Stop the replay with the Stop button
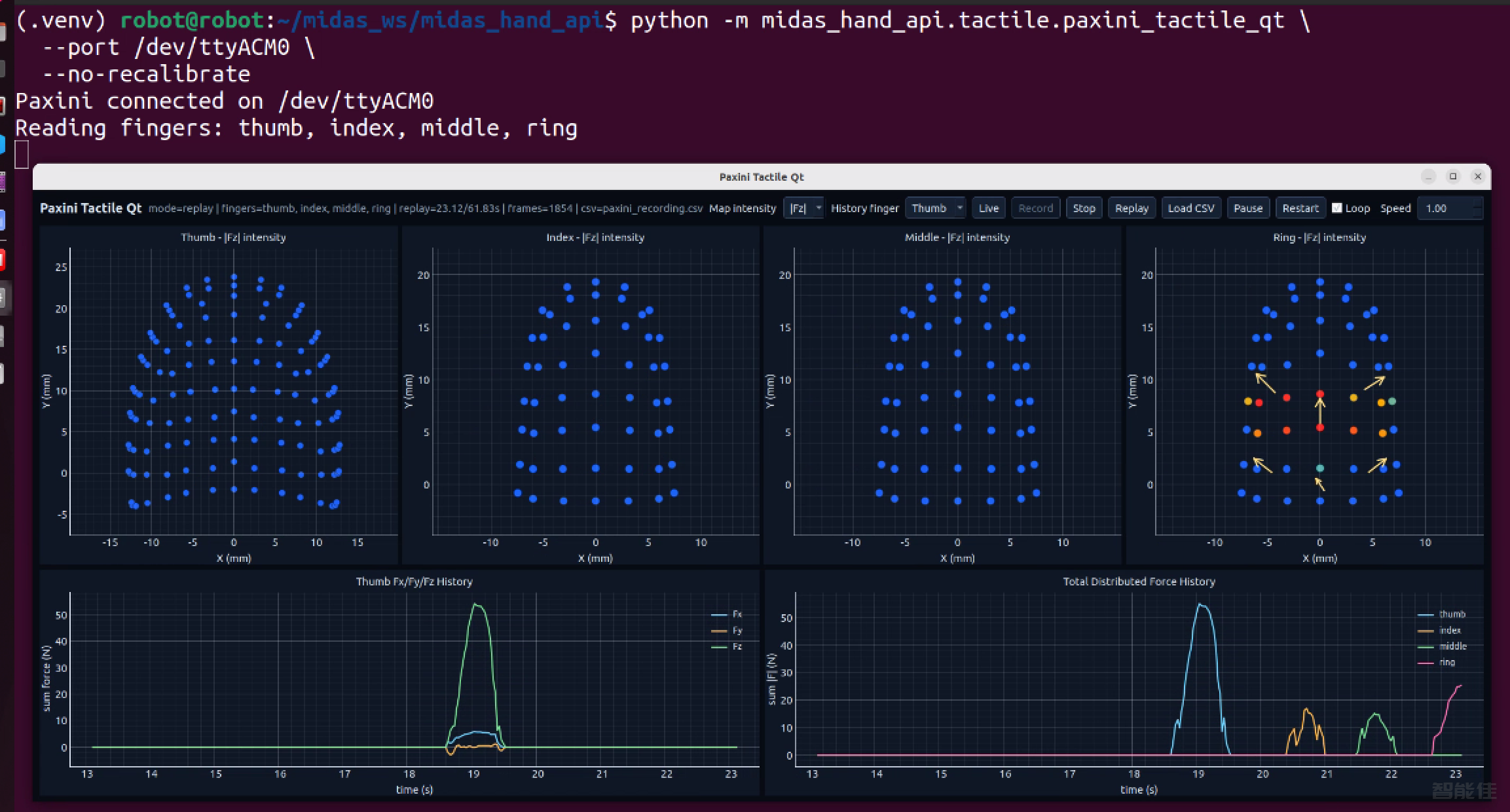The width and height of the screenshot is (1510, 812). coord(1084,208)
